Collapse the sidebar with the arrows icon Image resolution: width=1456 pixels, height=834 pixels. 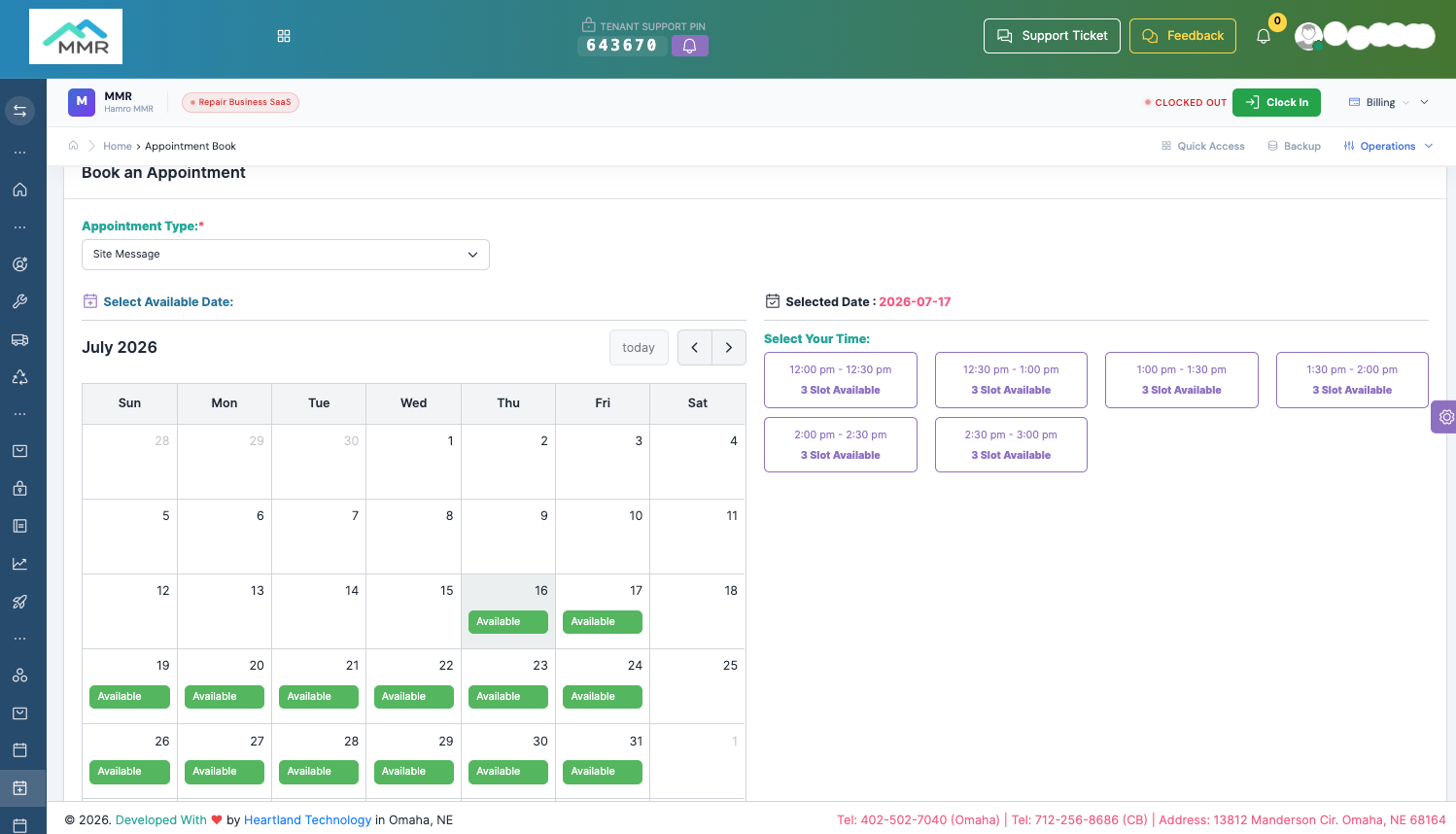(x=19, y=111)
